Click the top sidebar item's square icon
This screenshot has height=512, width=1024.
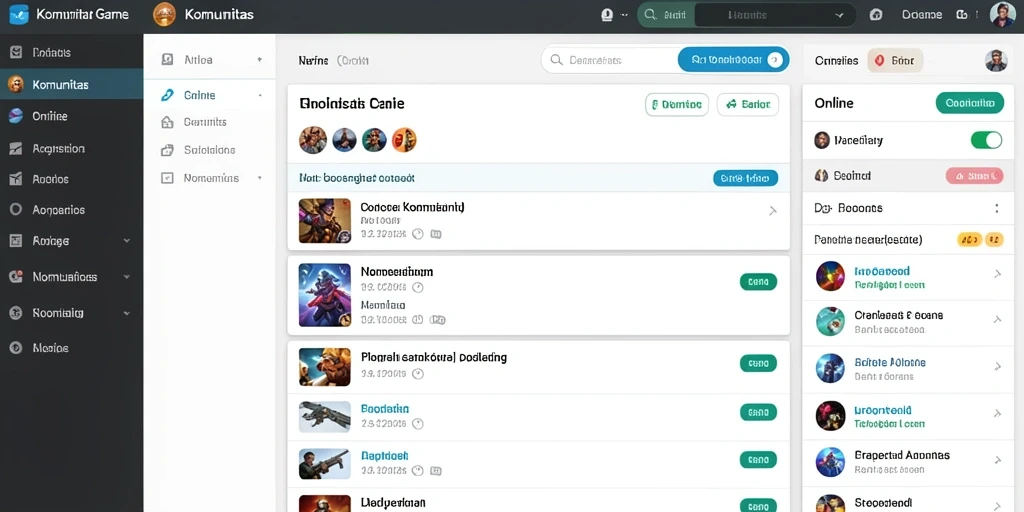tap(16, 53)
